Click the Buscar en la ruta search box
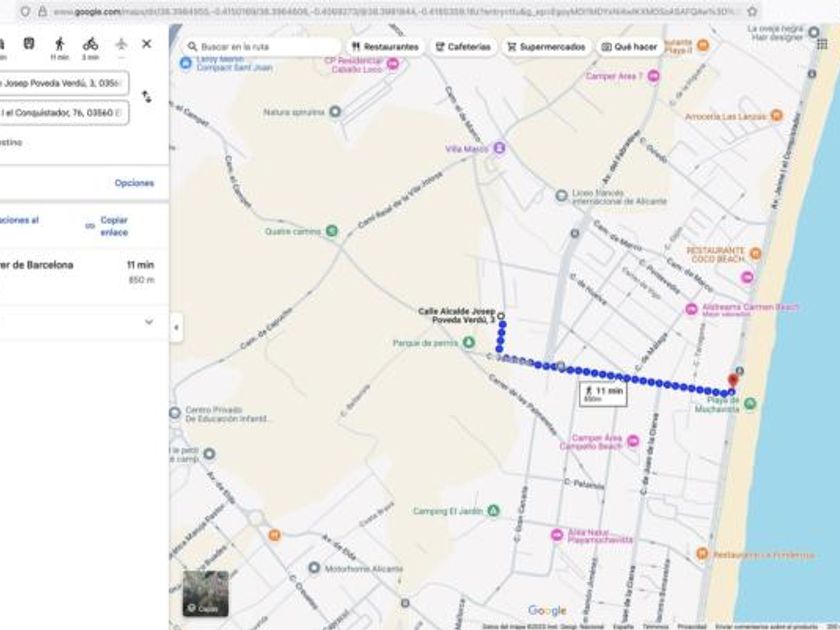 (261, 47)
